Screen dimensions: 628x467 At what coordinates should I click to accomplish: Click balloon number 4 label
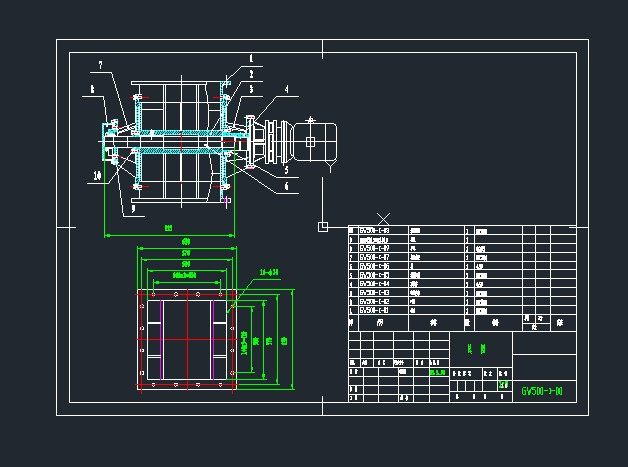[x=286, y=89]
